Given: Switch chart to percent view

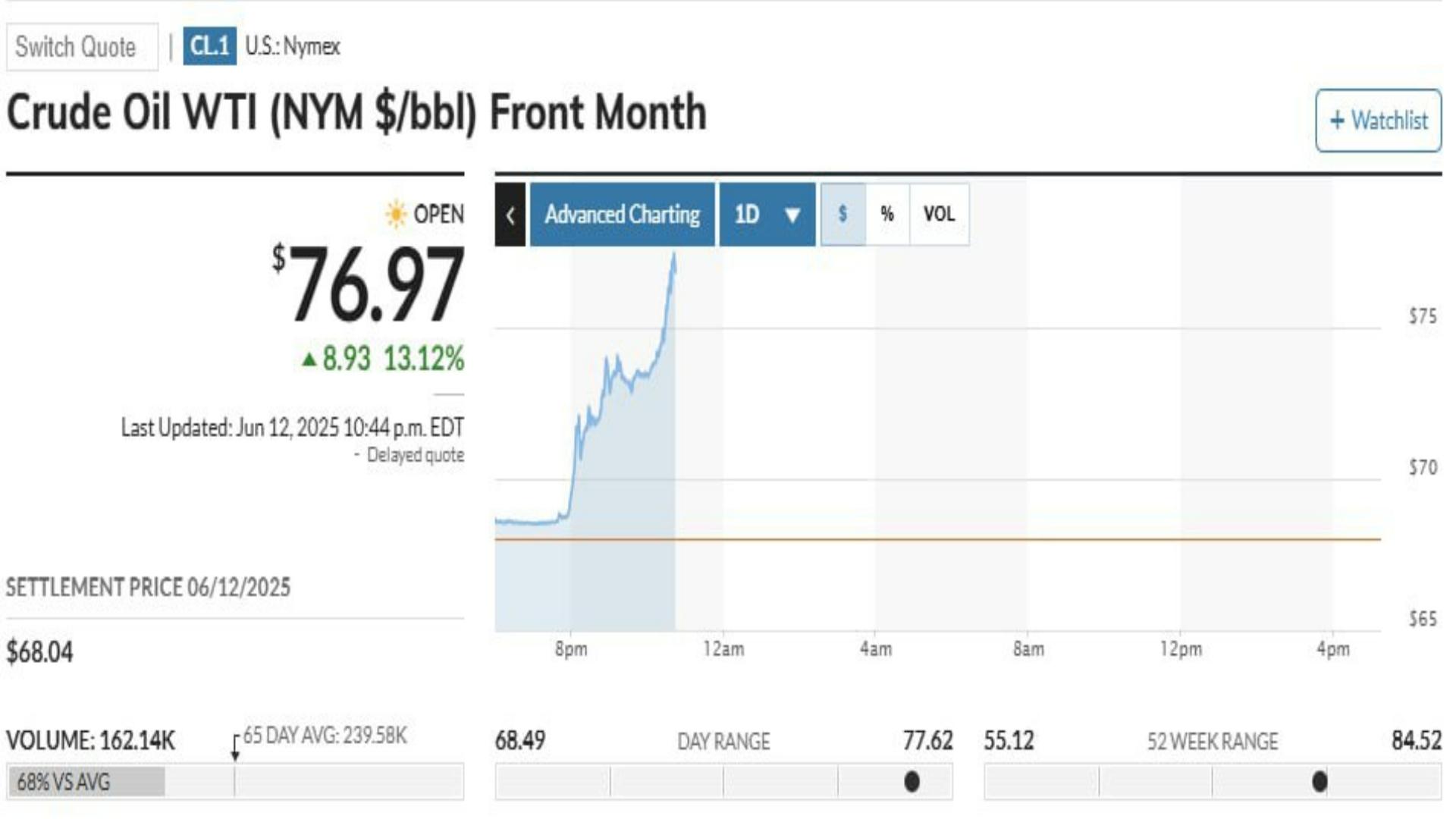Looking at the screenshot, I should [887, 215].
